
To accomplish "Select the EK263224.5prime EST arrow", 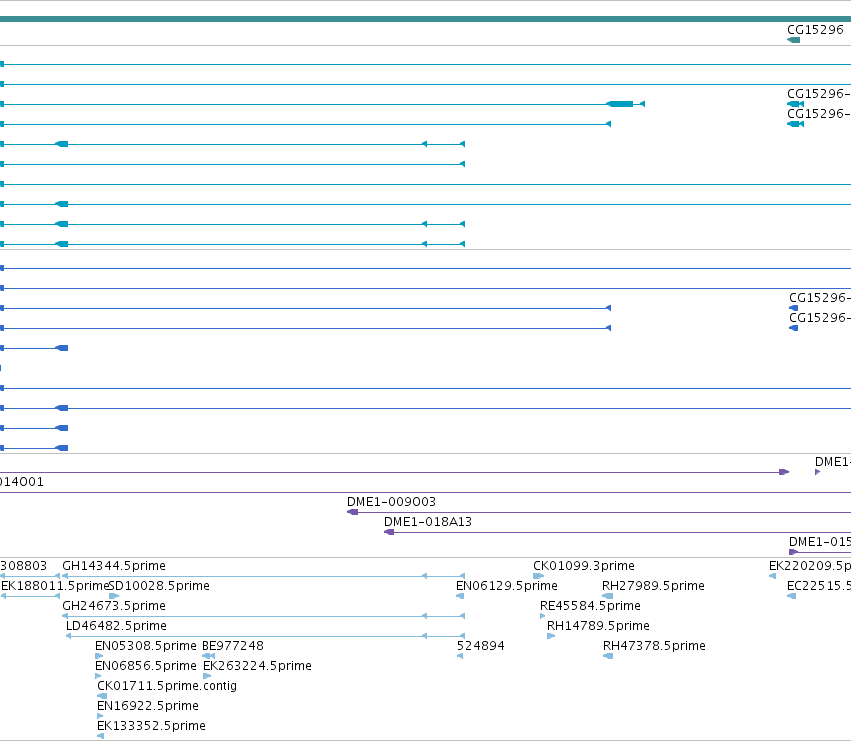I will [207, 676].
